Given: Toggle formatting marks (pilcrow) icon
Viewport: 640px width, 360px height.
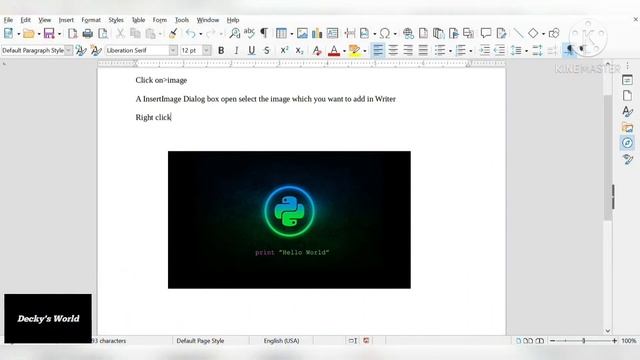Looking at the screenshot, I should [x=264, y=33].
